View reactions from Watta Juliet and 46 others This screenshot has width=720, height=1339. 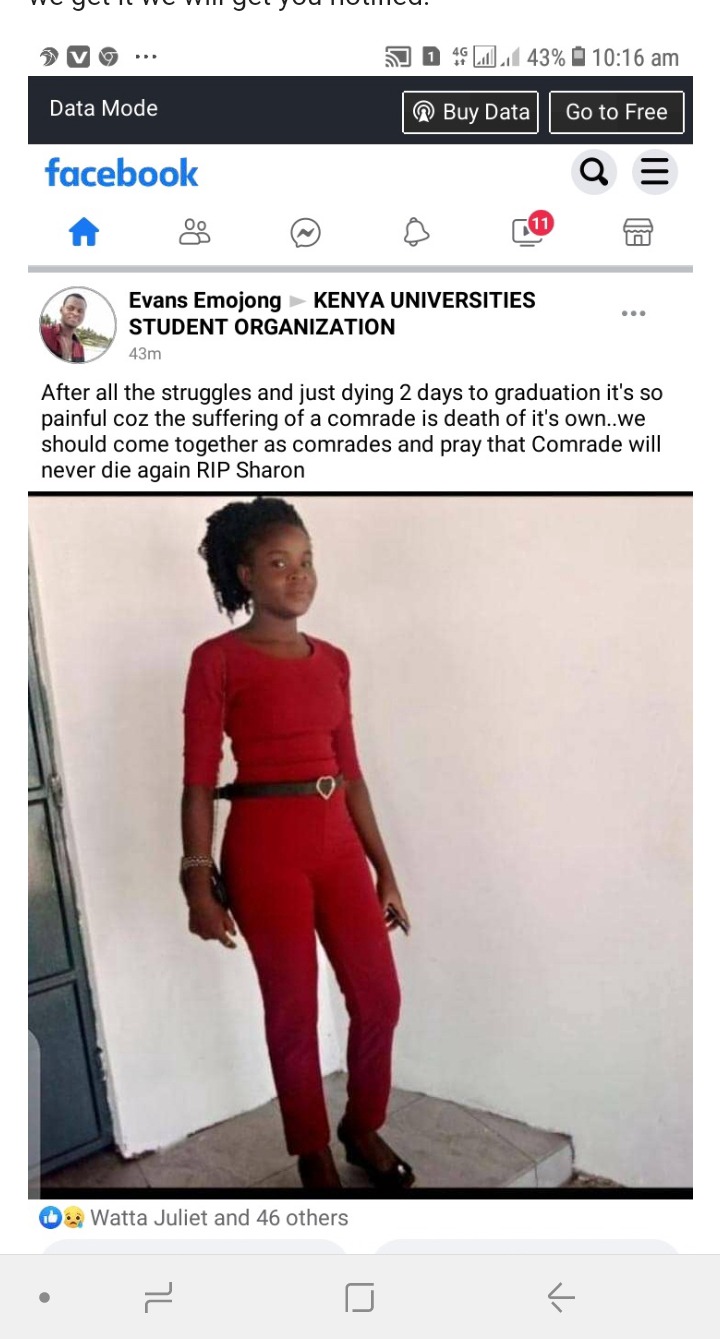(219, 1218)
